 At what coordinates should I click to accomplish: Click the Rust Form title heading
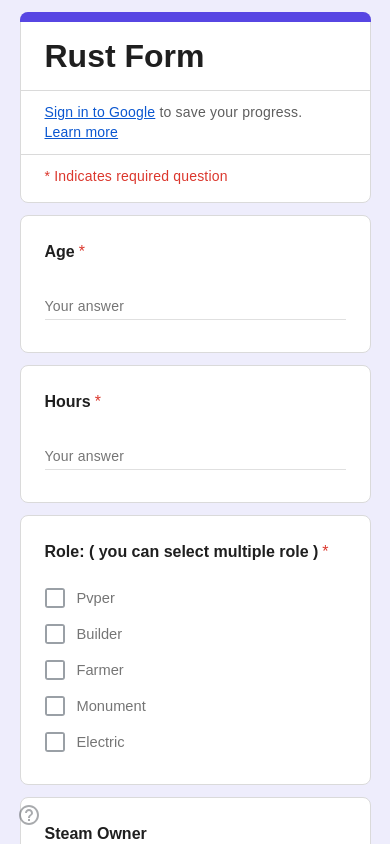[x=124, y=56]
